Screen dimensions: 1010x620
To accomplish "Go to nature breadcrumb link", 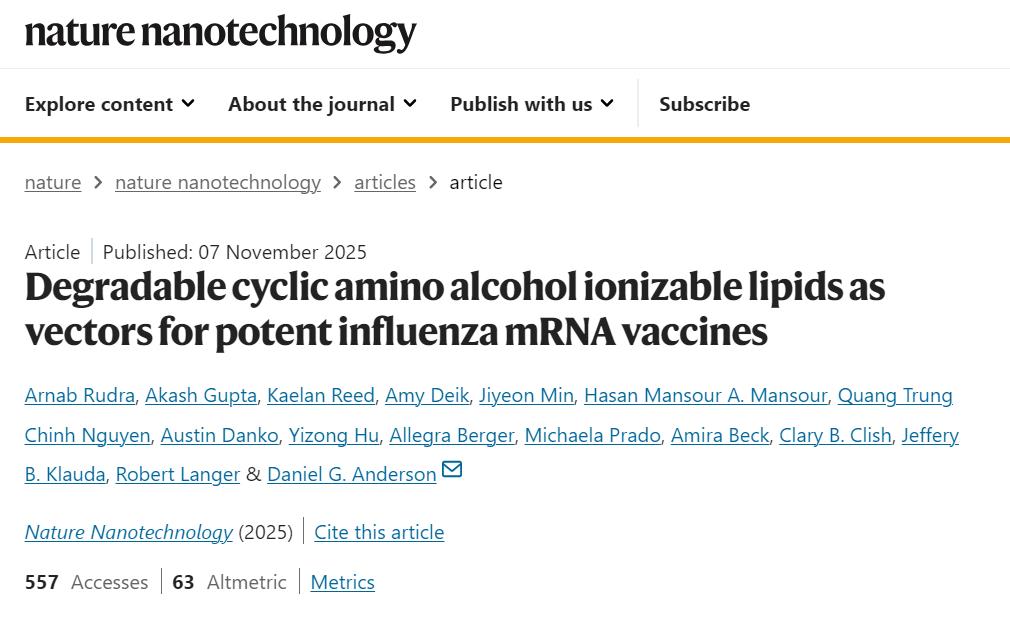I will (53, 182).
